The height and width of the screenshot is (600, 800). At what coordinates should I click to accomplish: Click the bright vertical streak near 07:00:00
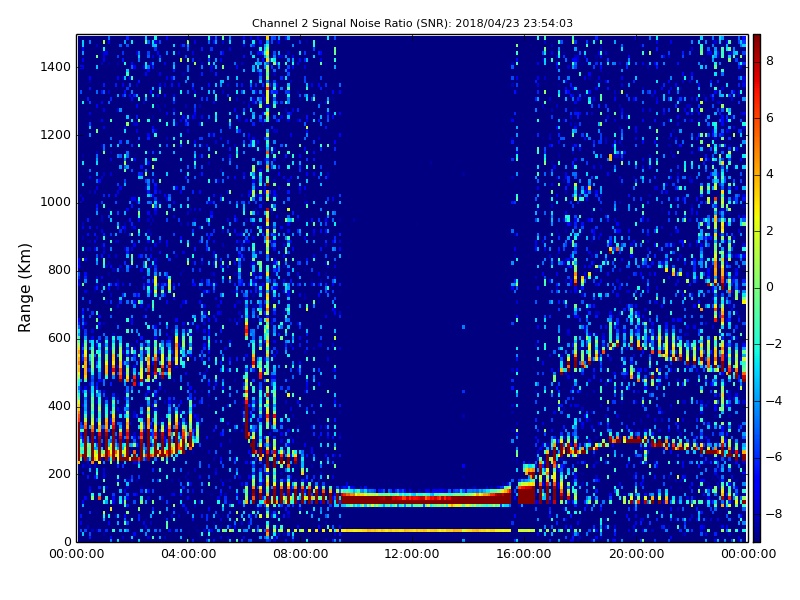pos(267,288)
